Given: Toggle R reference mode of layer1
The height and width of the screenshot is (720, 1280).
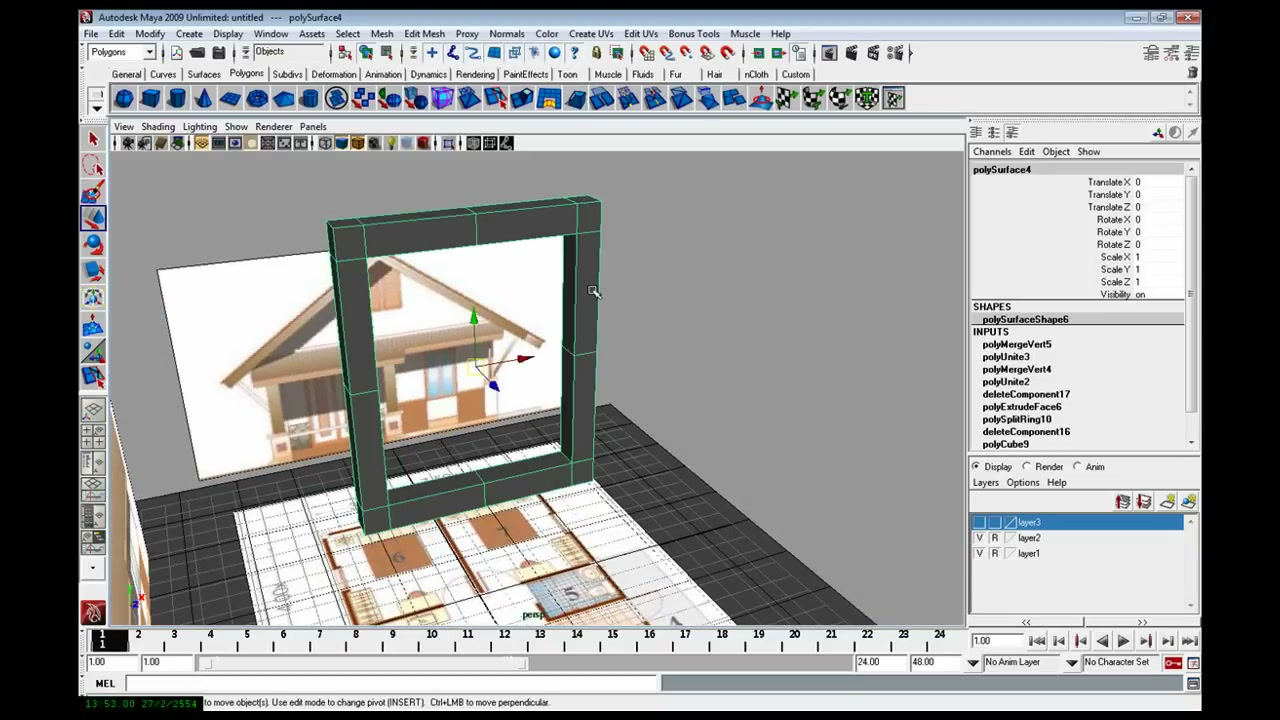Looking at the screenshot, I should 994,553.
